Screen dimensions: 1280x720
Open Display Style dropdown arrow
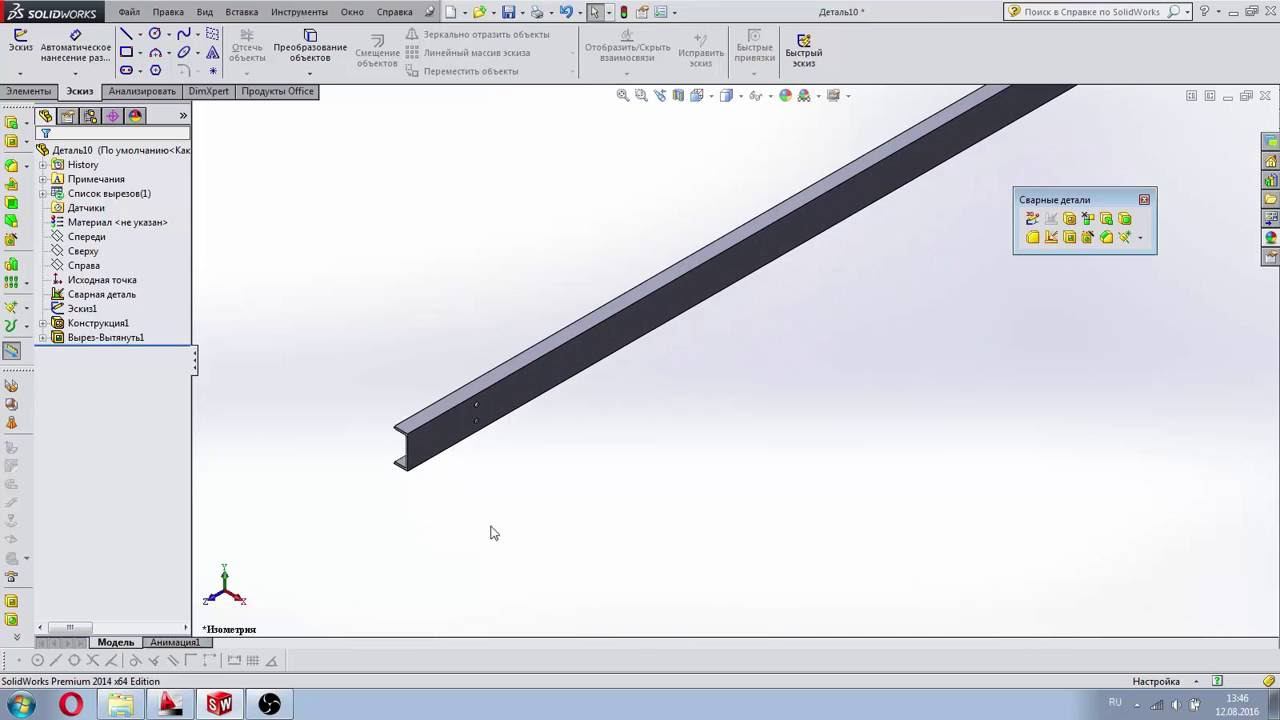[740, 96]
